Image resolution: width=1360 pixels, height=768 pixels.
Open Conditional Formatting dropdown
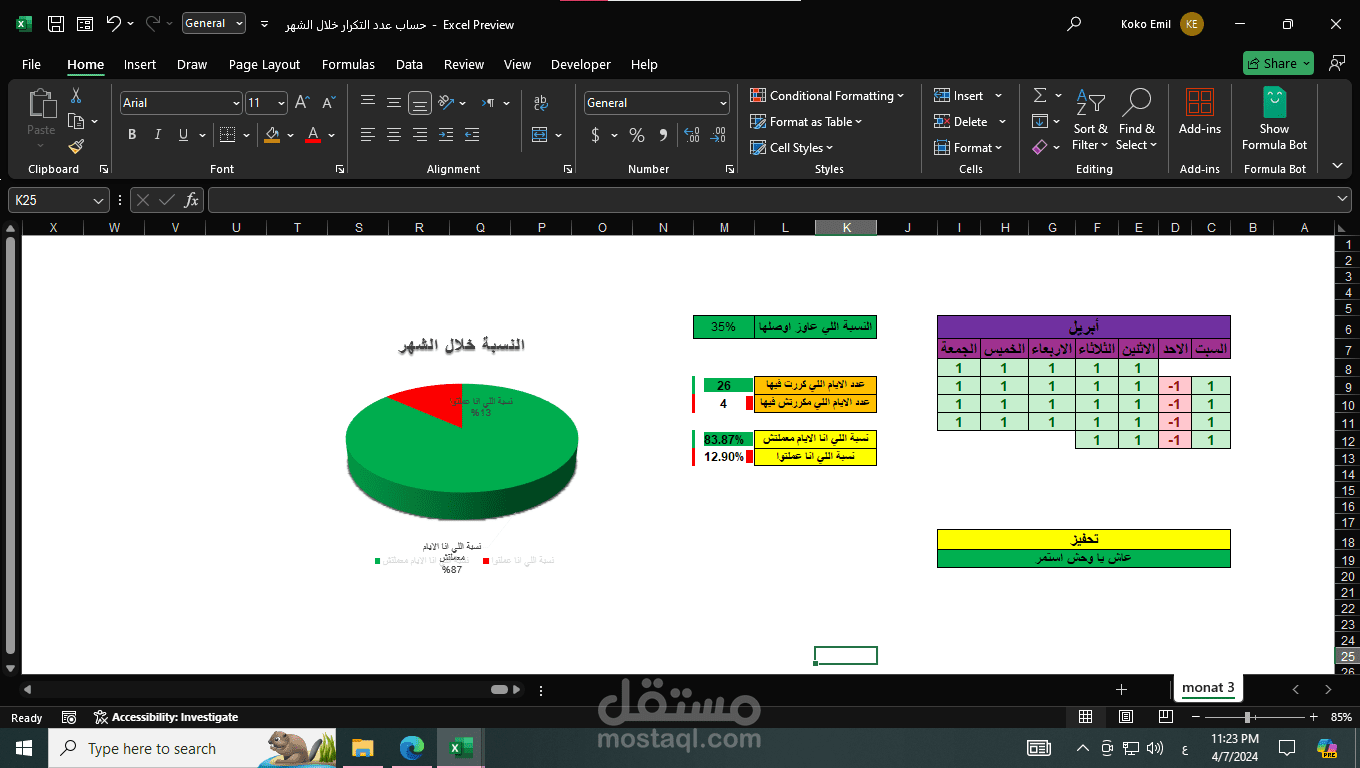(x=827, y=96)
